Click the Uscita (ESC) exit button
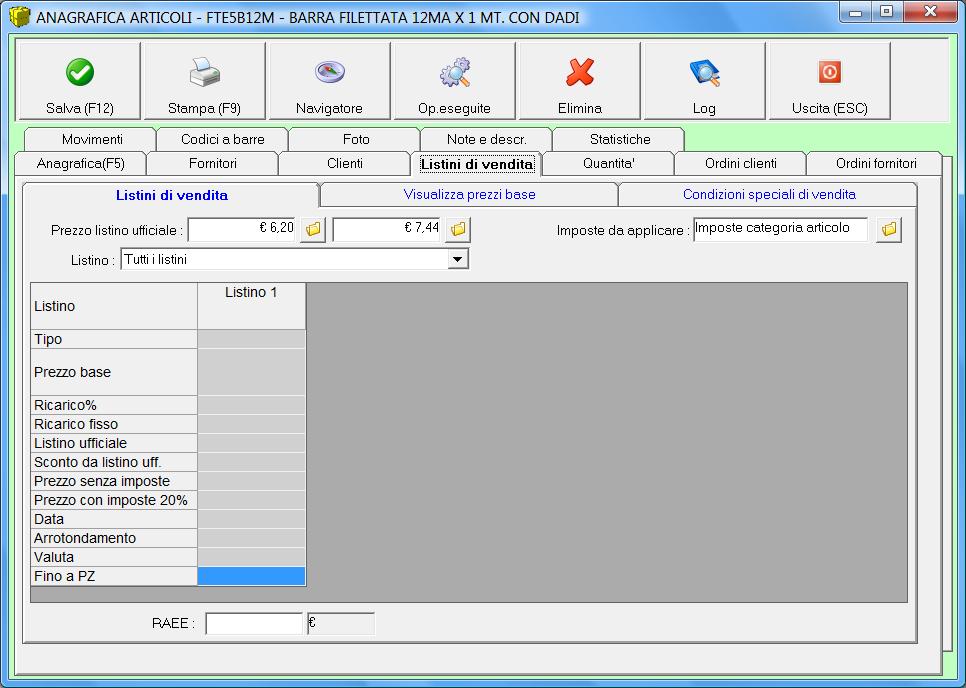The height and width of the screenshot is (688, 966). [829, 81]
